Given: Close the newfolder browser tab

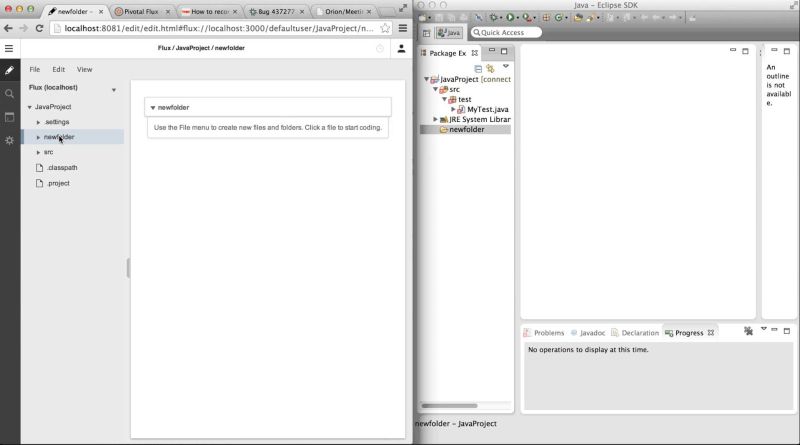Looking at the screenshot, I should [x=101, y=11].
